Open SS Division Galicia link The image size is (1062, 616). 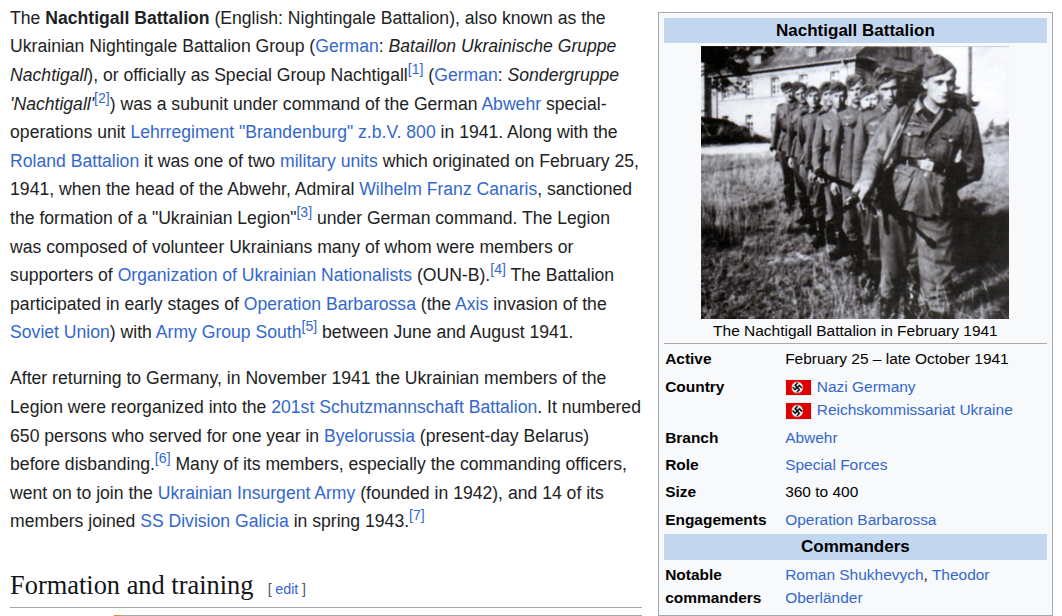(x=214, y=521)
